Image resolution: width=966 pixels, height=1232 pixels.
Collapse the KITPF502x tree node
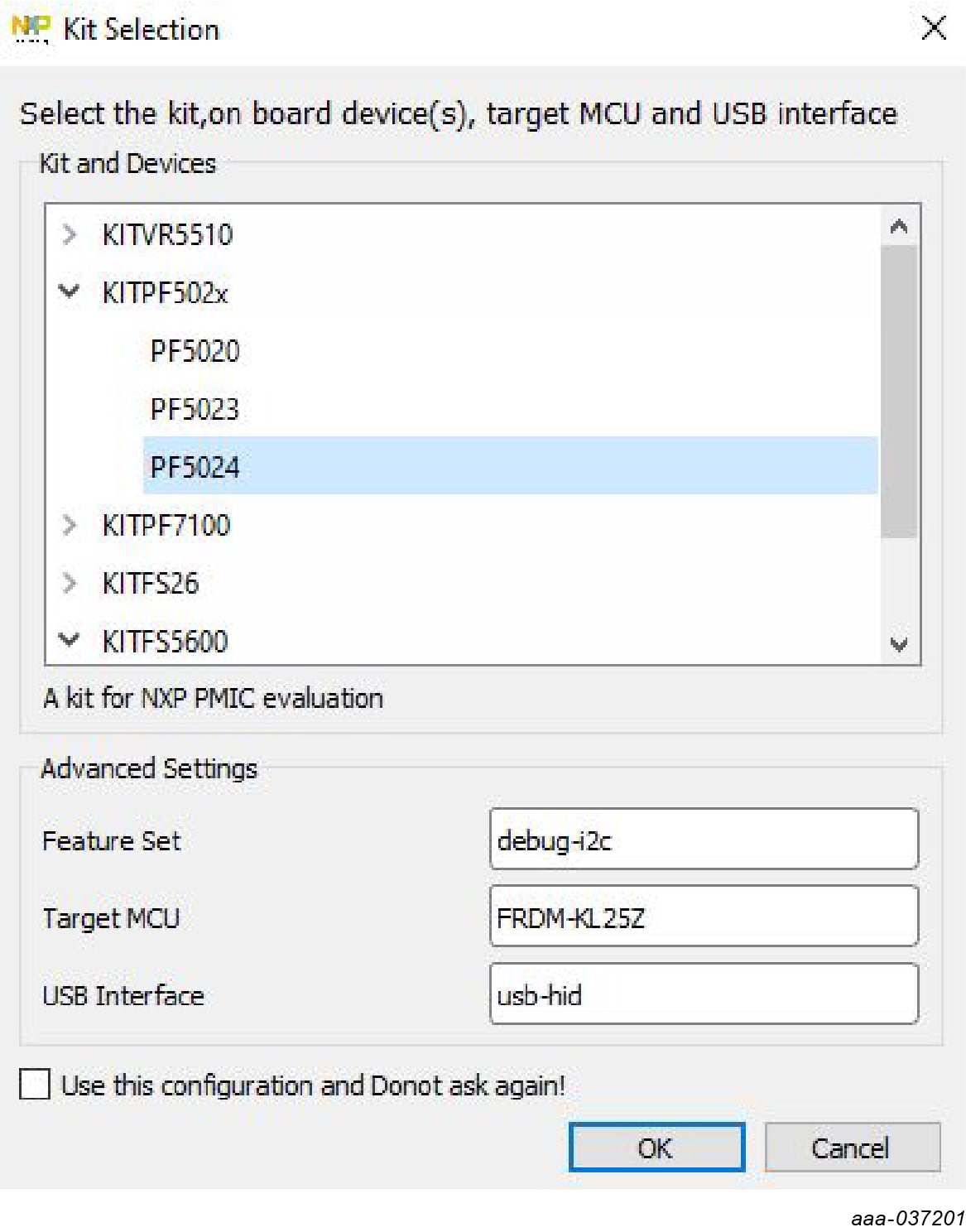click(x=70, y=291)
